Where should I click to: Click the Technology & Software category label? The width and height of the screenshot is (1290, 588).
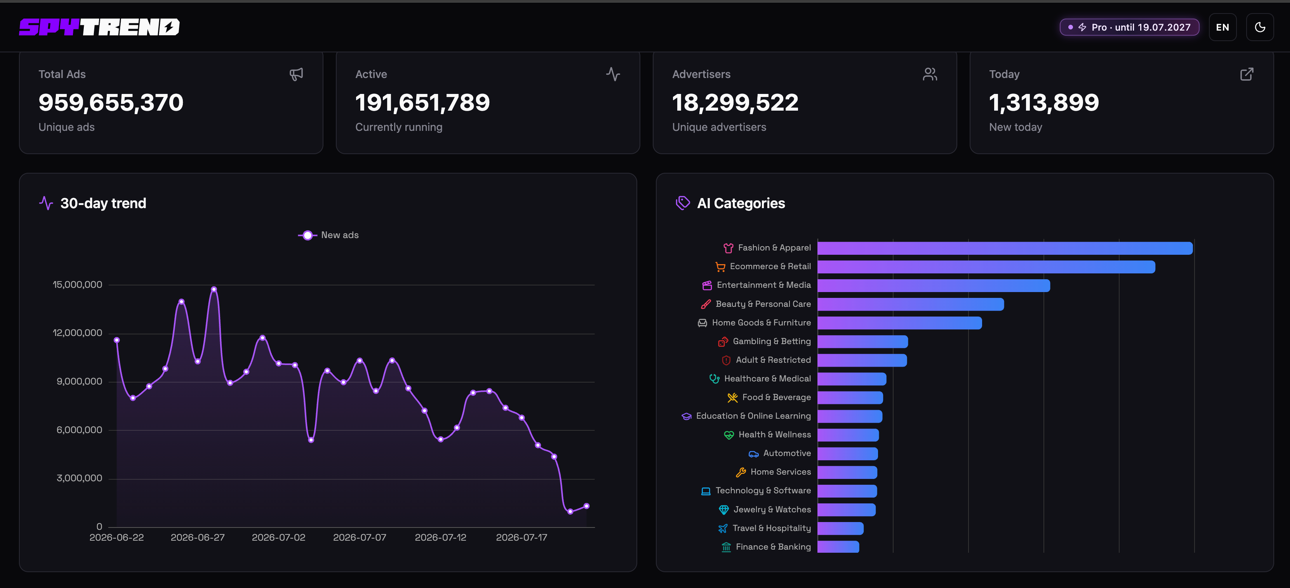(x=763, y=491)
